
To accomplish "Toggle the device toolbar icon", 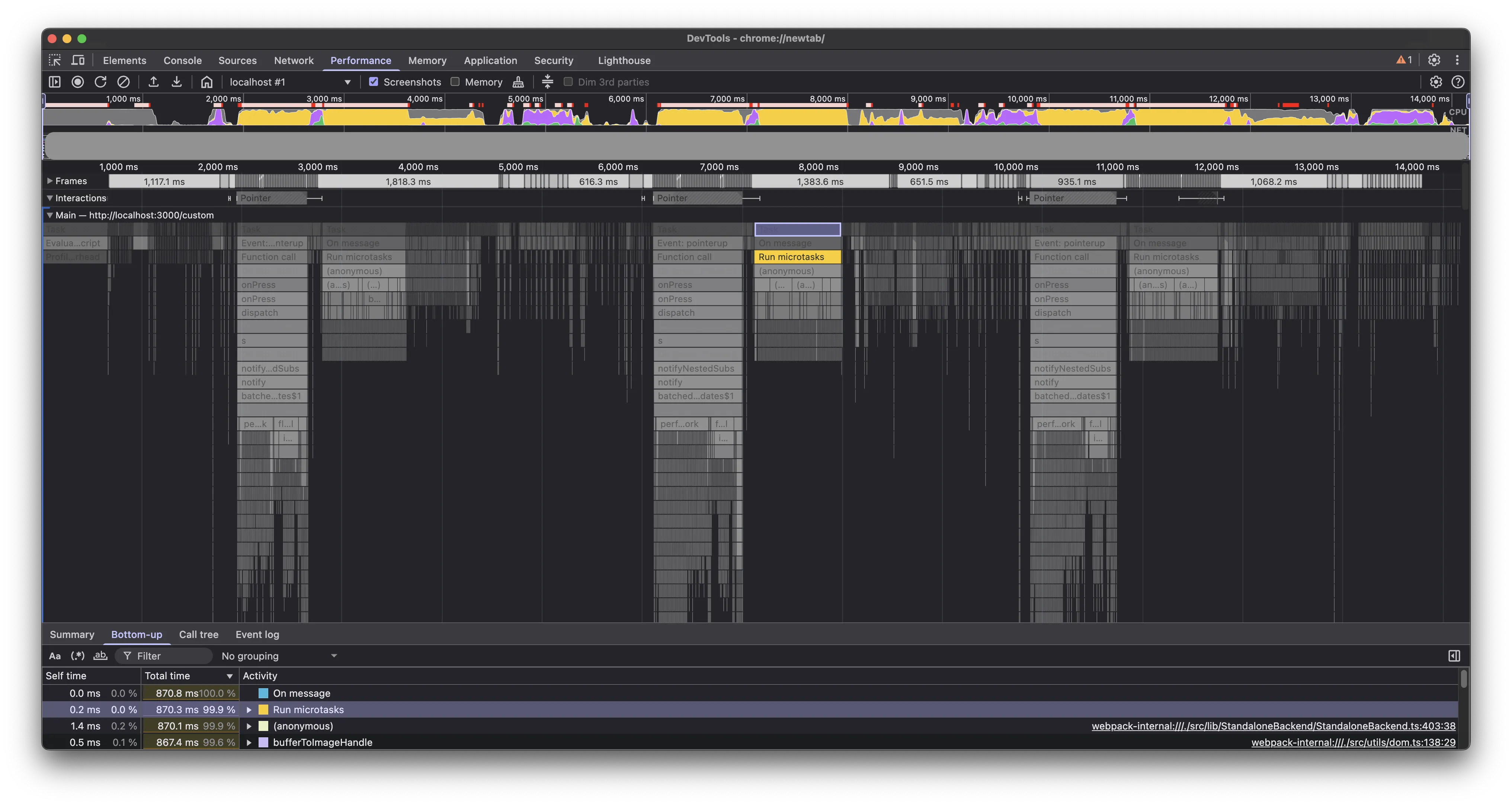I will pyautogui.click(x=77, y=60).
